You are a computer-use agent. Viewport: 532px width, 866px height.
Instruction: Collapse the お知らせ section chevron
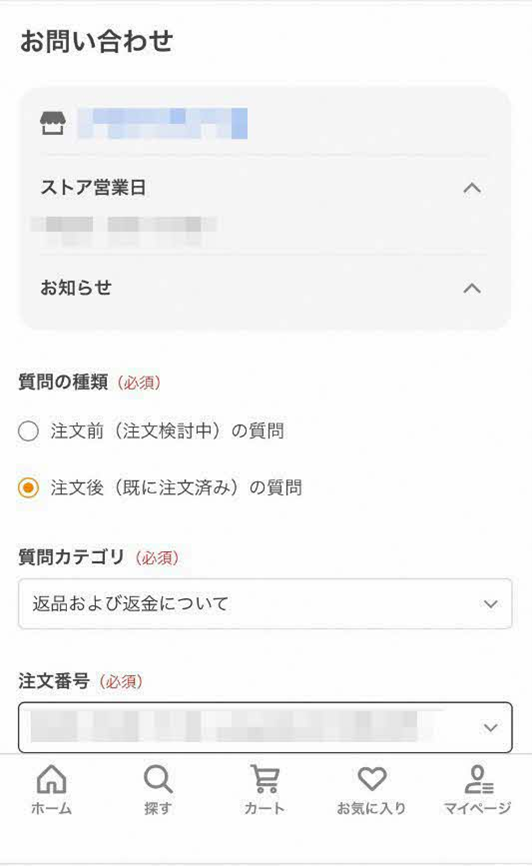(472, 288)
